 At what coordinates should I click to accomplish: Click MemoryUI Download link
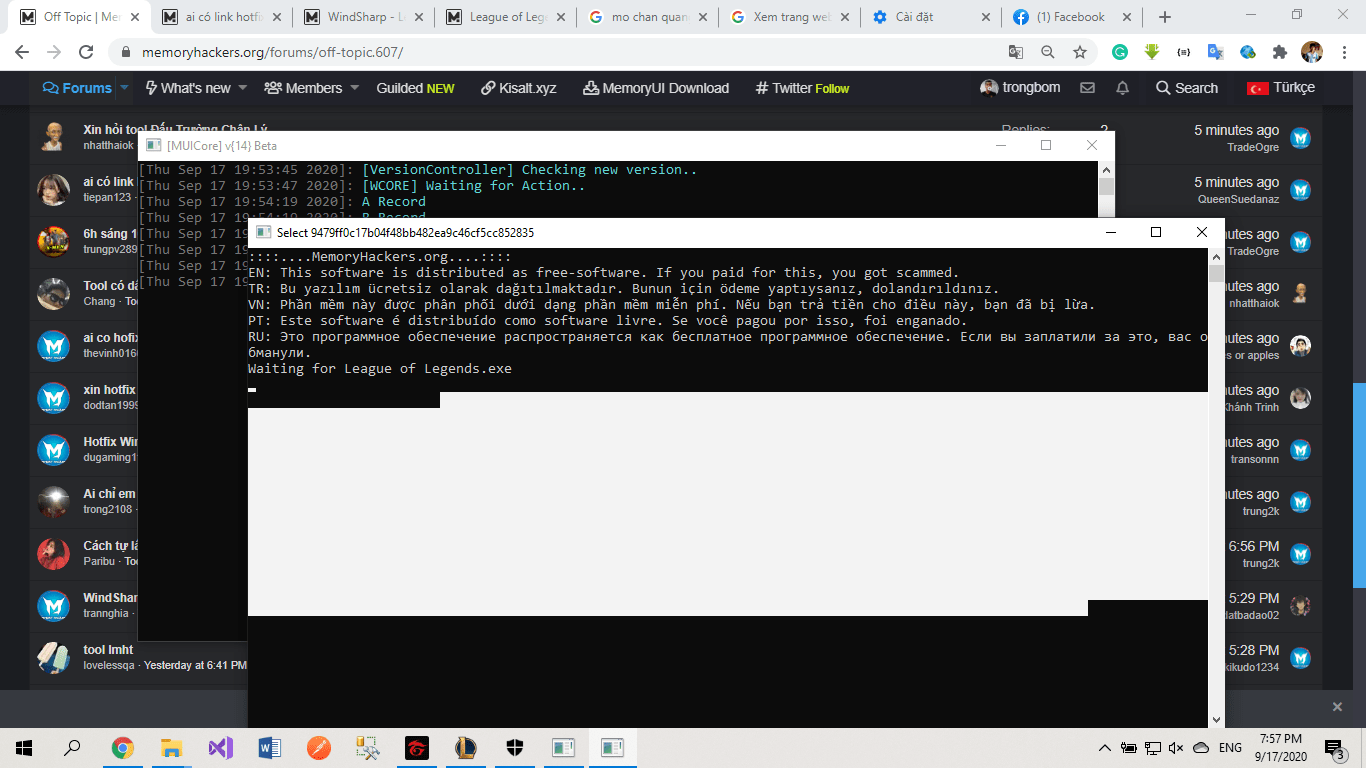[656, 88]
